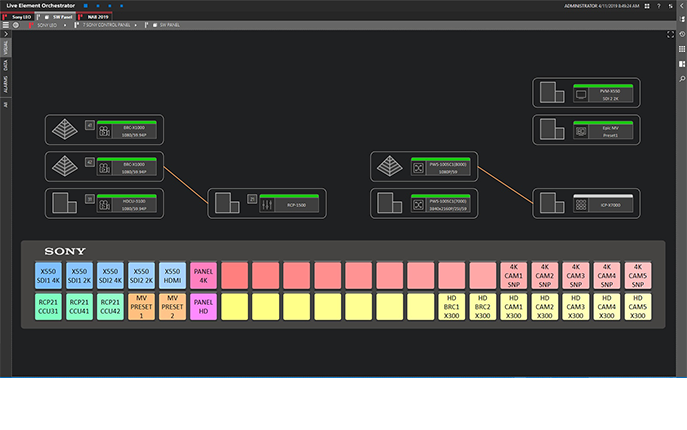Open the help question mark icon
Screen dimensions: 687x430
[x=659, y=6]
